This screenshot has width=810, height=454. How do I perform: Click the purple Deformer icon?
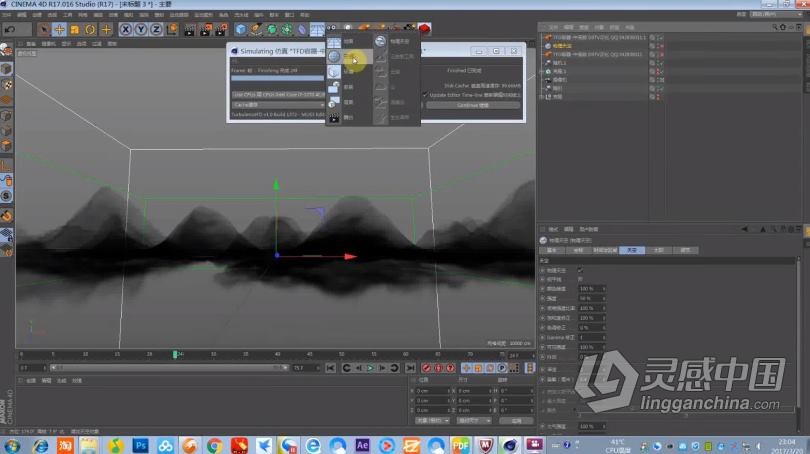point(302,29)
